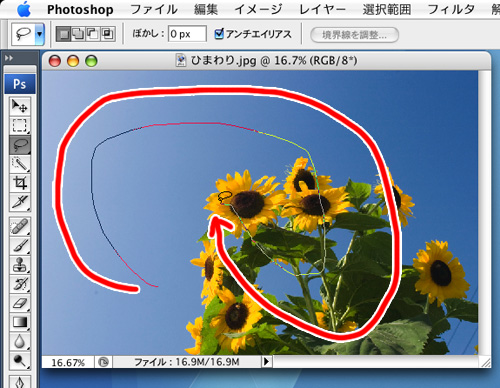500x388 pixels.
Task: Select the Rectangular Marquee tool
Action: (20, 125)
